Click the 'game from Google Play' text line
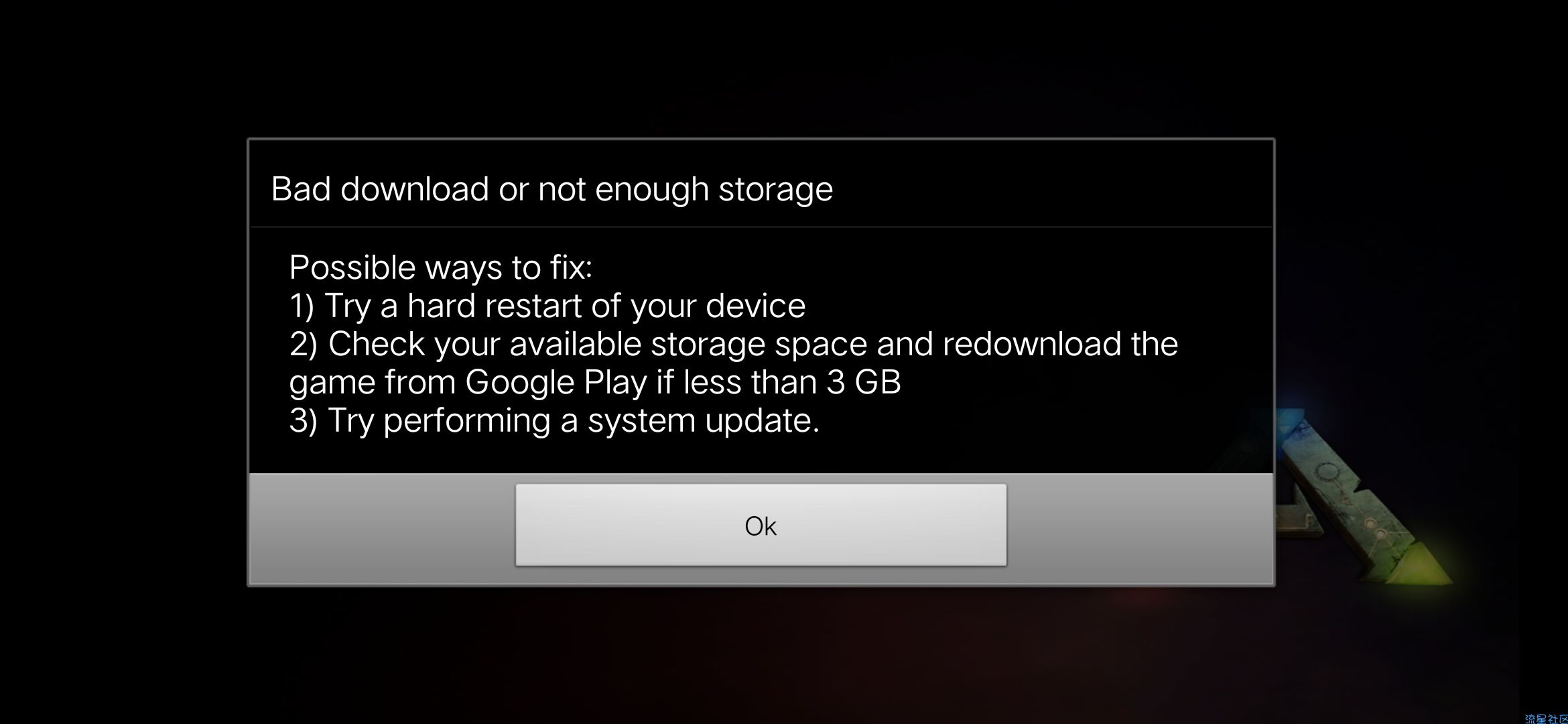 click(x=595, y=383)
